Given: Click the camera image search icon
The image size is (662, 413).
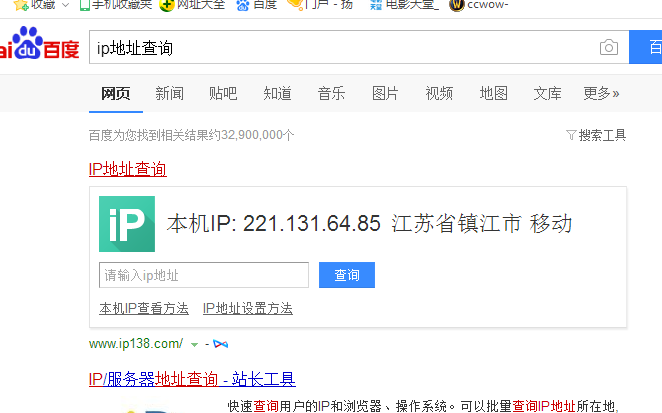Looking at the screenshot, I should coord(608,48).
